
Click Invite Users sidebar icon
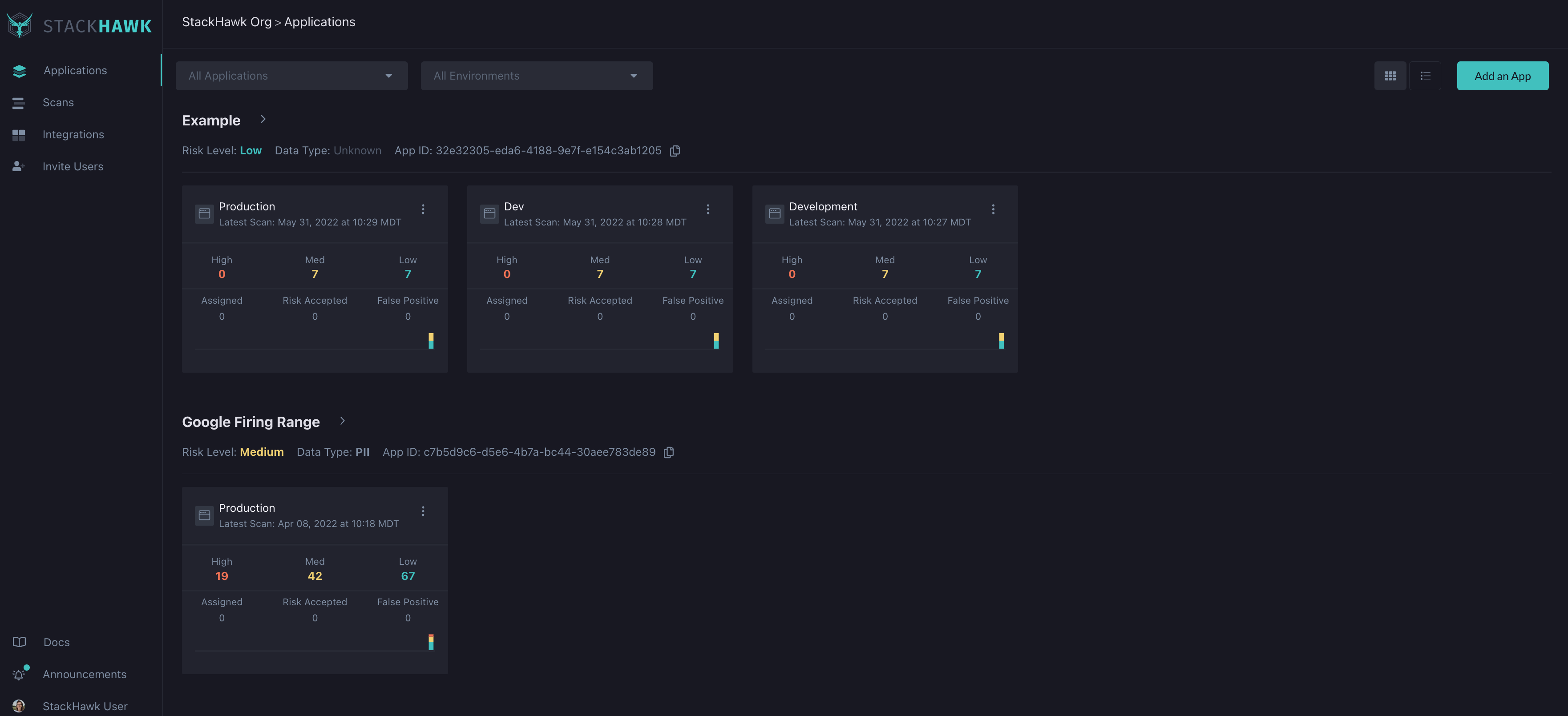point(18,166)
